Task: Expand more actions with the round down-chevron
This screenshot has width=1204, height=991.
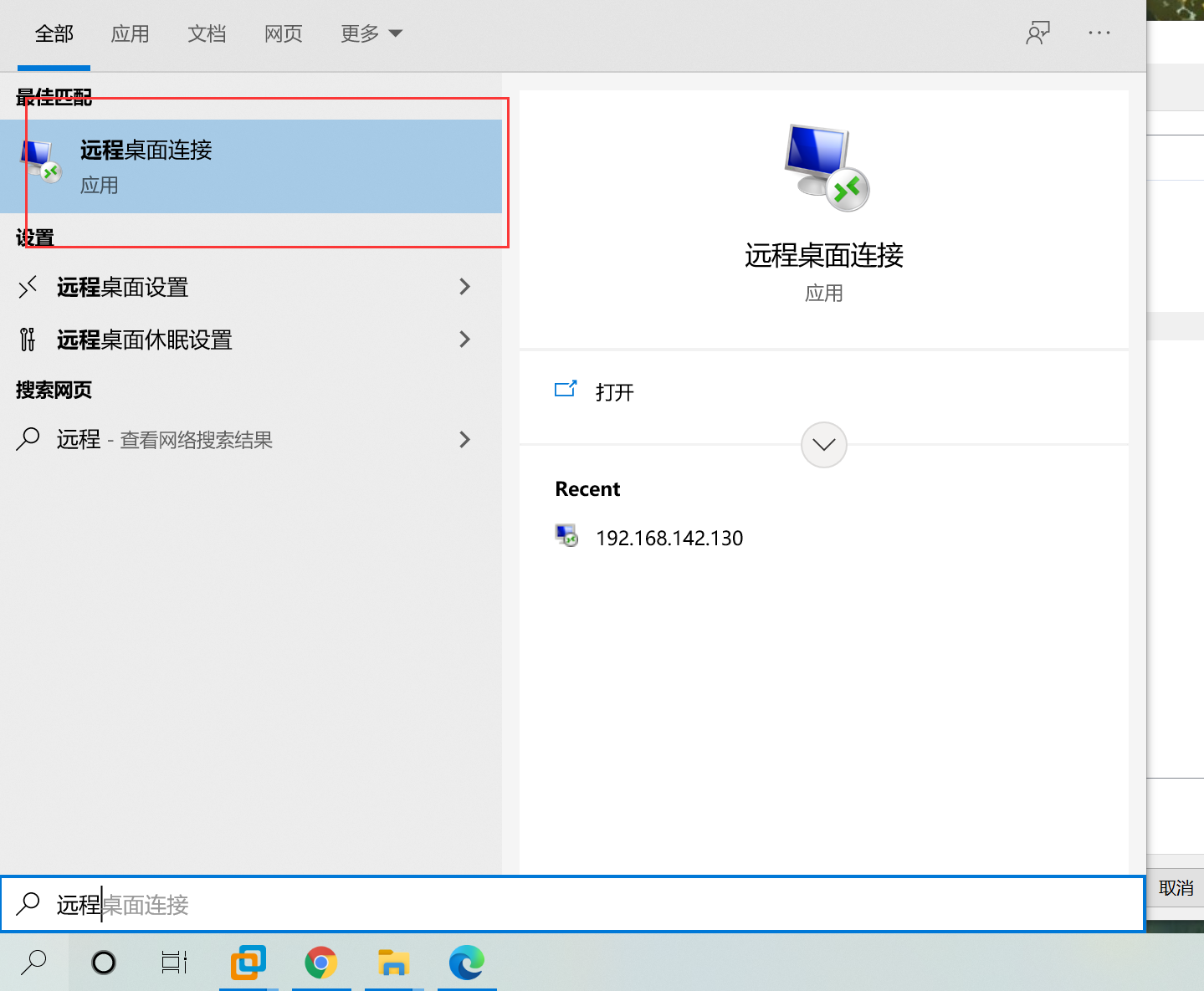Action: click(824, 445)
